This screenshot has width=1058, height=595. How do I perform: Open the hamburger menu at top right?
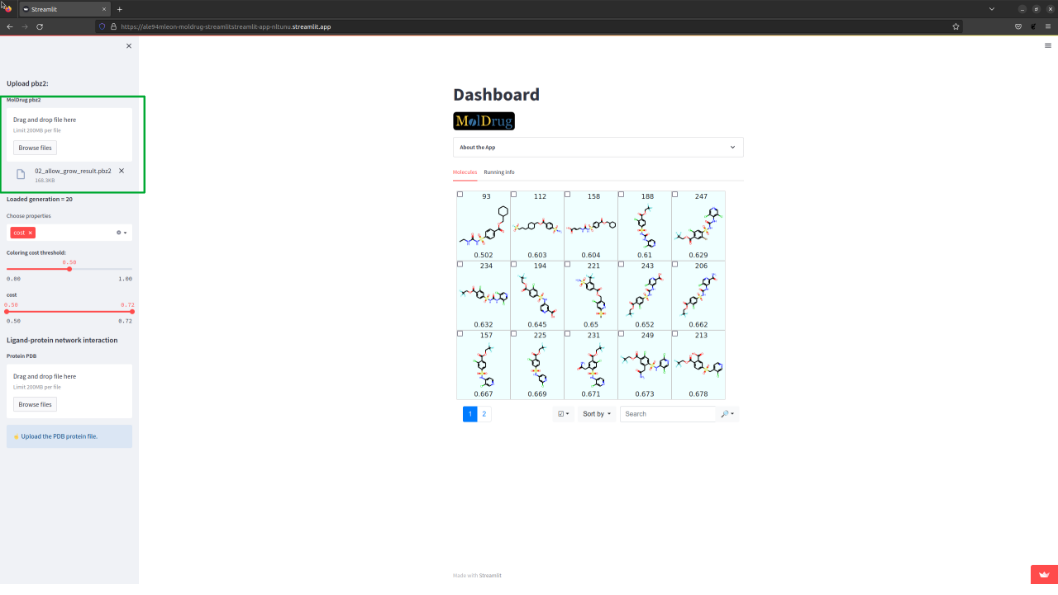pyautogui.click(x=1048, y=46)
